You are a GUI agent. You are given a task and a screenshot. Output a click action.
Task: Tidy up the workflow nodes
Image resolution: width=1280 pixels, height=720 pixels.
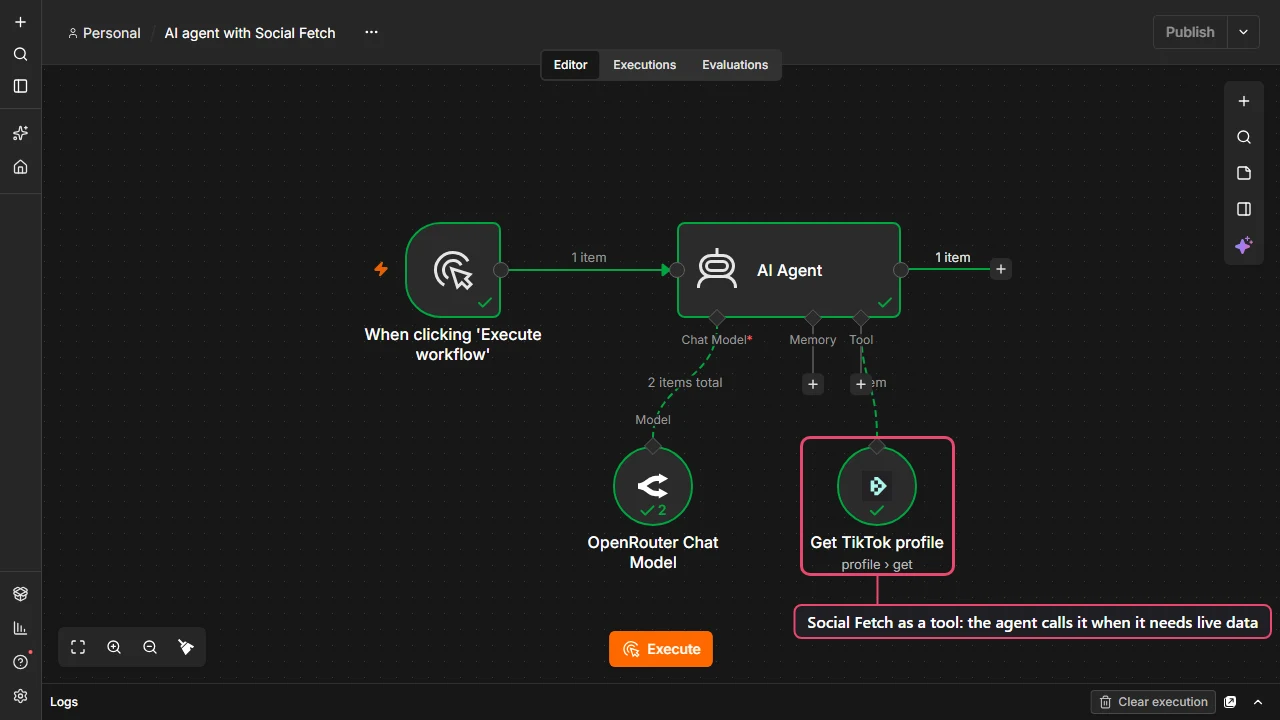186,647
